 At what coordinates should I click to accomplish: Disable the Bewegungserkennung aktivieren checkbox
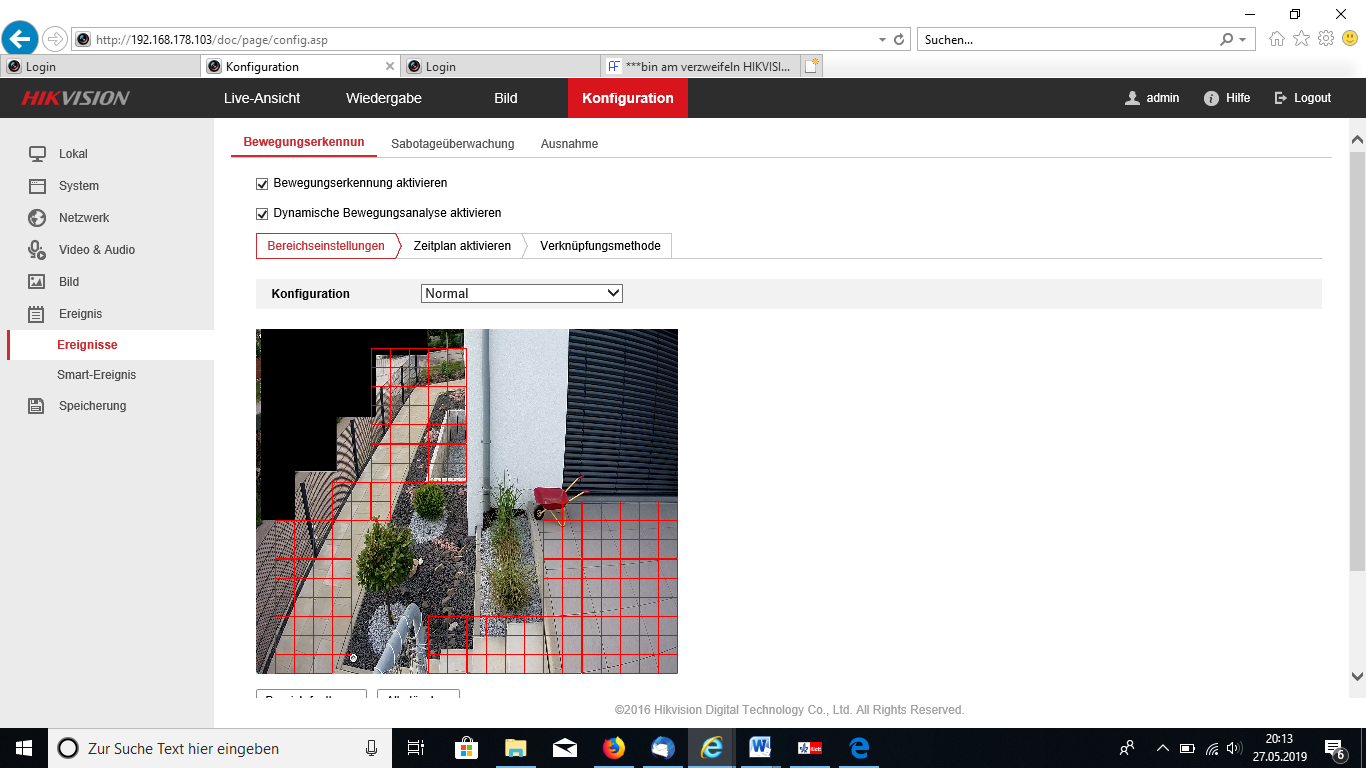pos(263,184)
